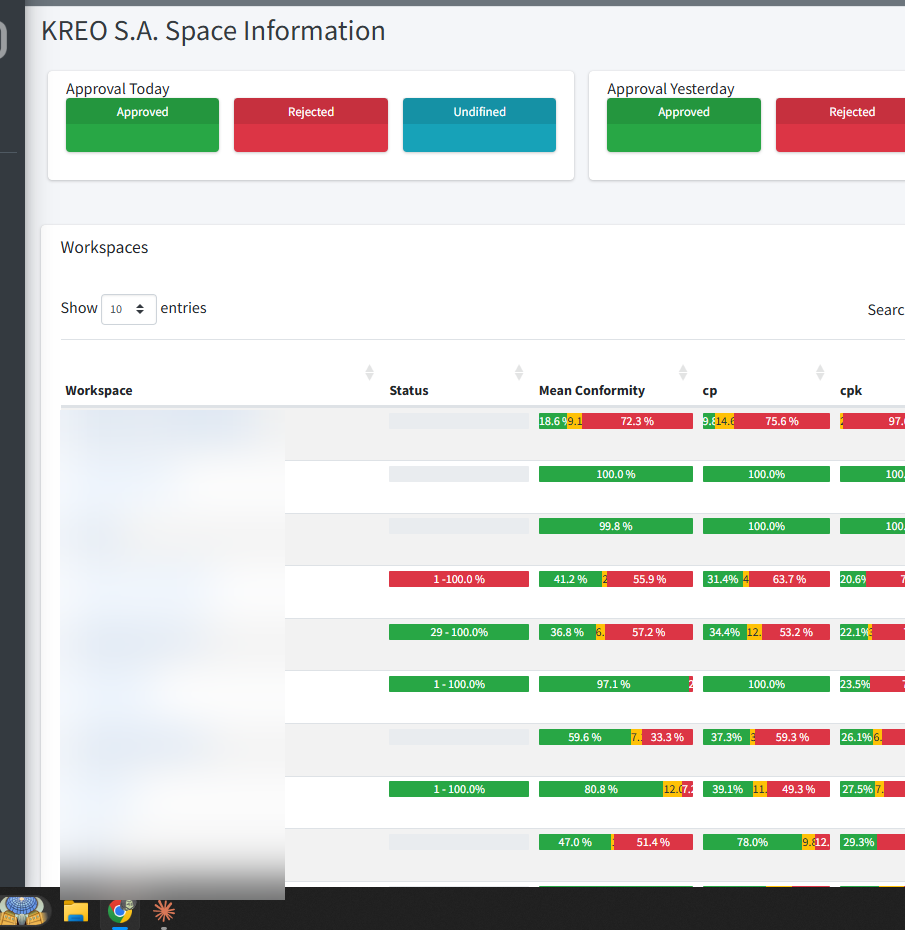
Task: Click the Approved card under Approval Today
Action: point(142,125)
